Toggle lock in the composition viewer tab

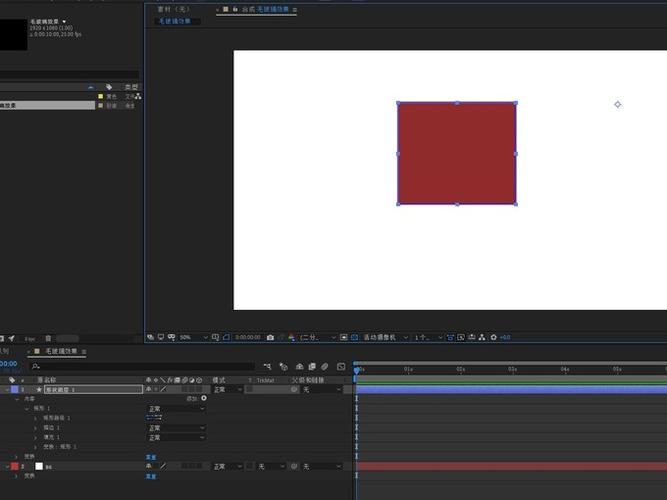pos(235,9)
